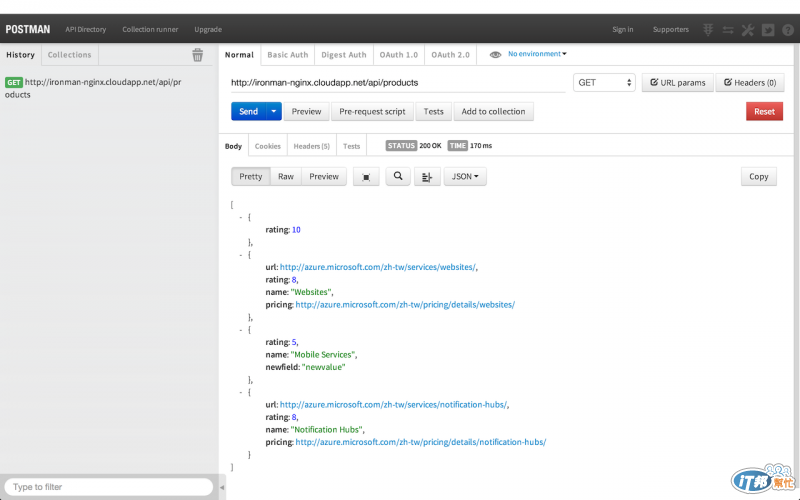Viewport: 800px width, 500px height.
Task: Open the response Cookies tab
Action: tap(268, 146)
